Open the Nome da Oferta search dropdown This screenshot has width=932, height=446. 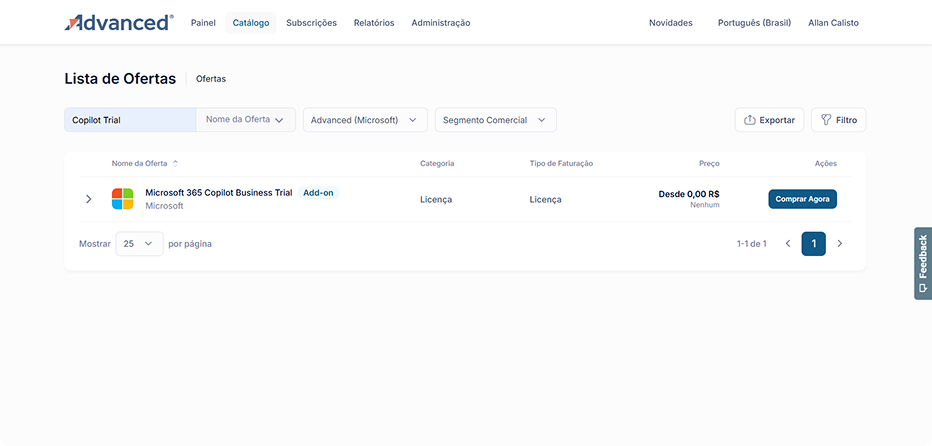(245, 120)
